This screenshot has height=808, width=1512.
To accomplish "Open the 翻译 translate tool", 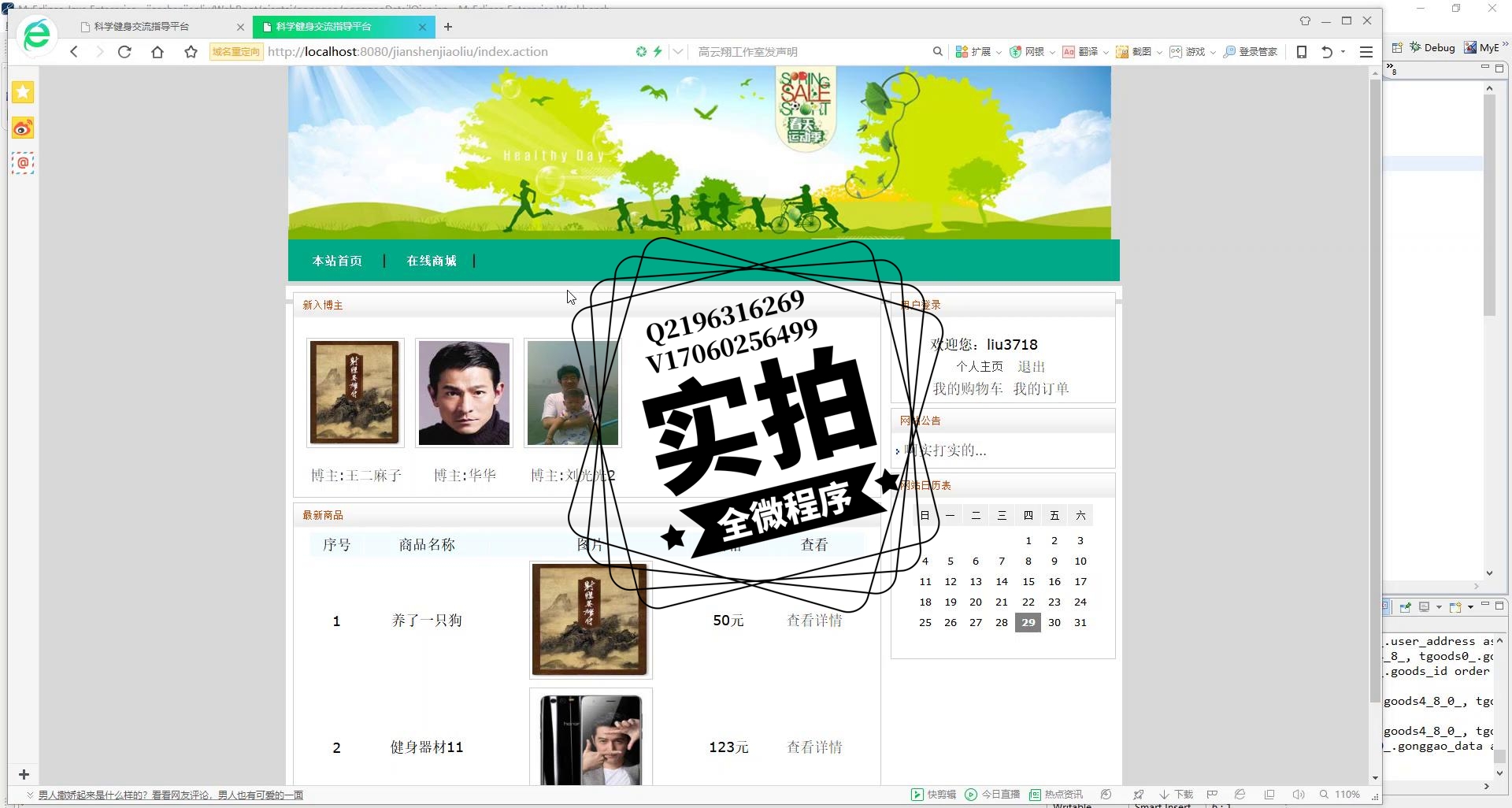I will (1080, 52).
